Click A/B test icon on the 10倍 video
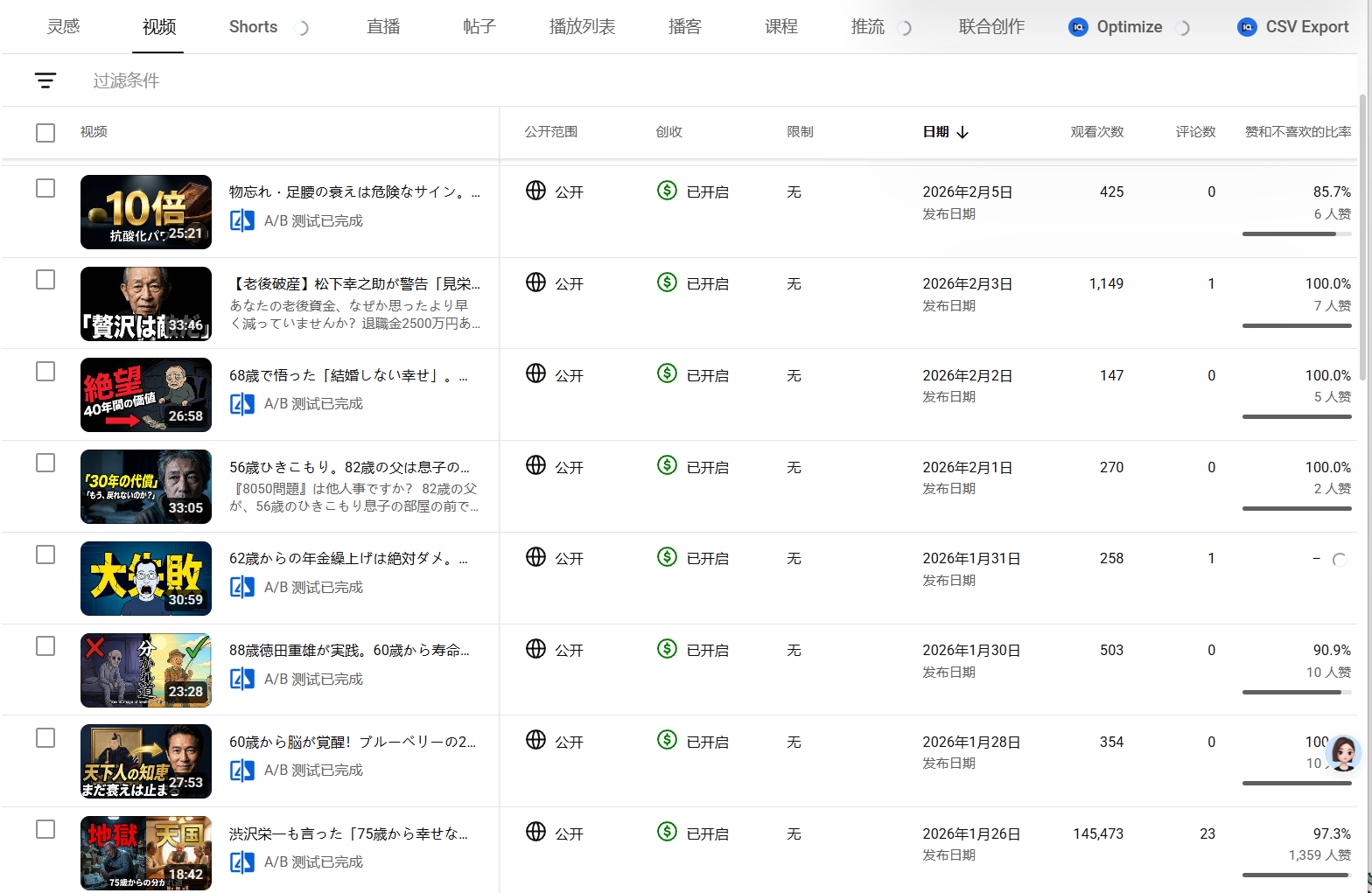Screen dimensions: 1372x893 241,221
